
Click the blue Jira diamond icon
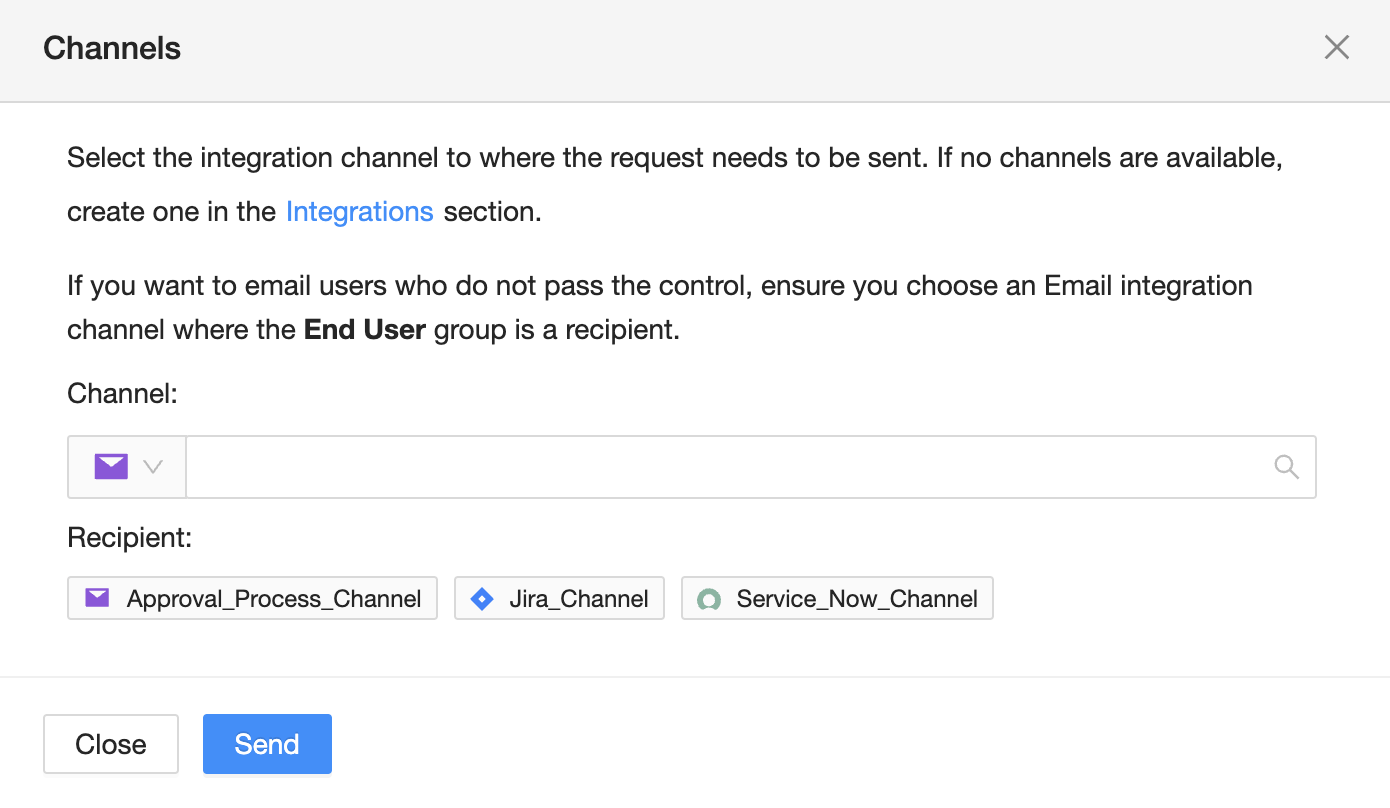pyautogui.click(x=482, y=599)
